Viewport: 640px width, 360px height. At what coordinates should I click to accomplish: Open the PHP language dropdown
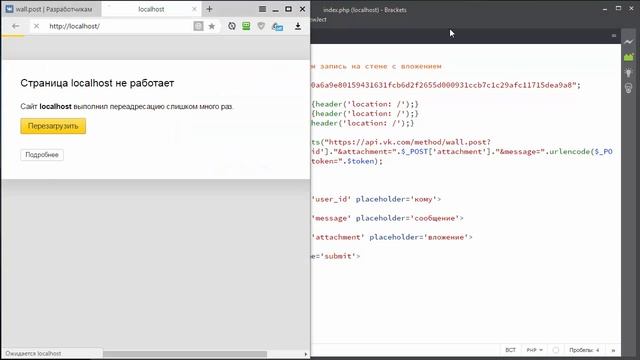[534, 350]
